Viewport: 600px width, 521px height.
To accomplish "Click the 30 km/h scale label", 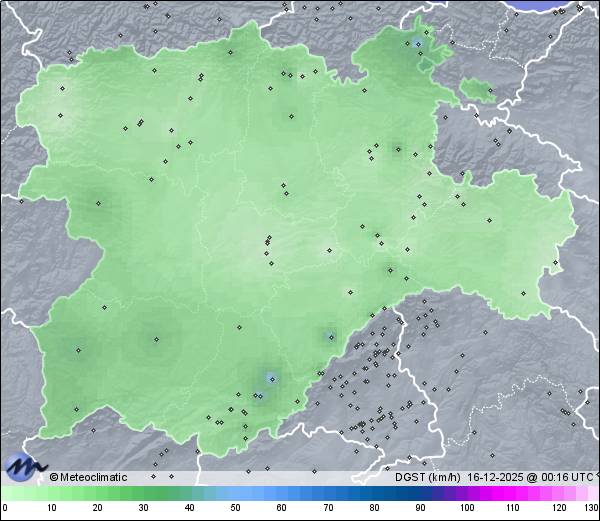I will click(143, 509).
